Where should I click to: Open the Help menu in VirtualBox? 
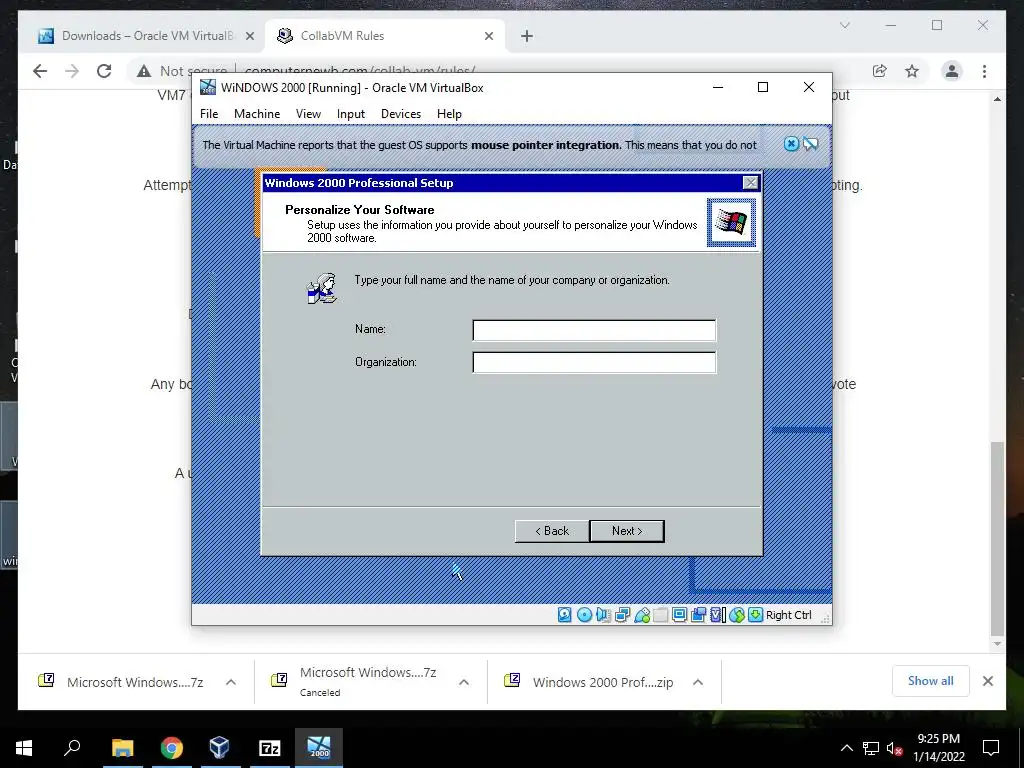pos(449,114)
